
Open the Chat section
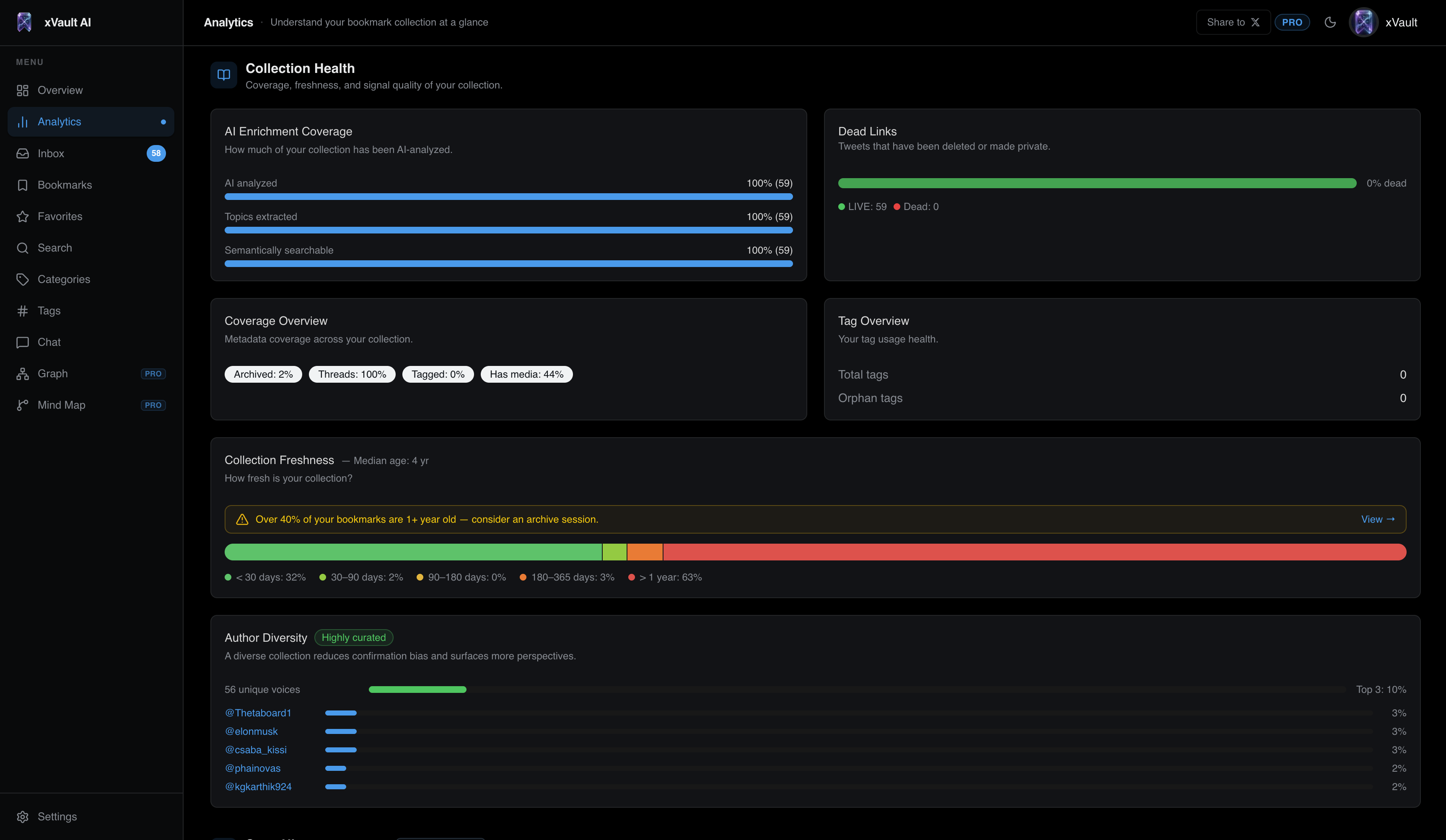49,342
